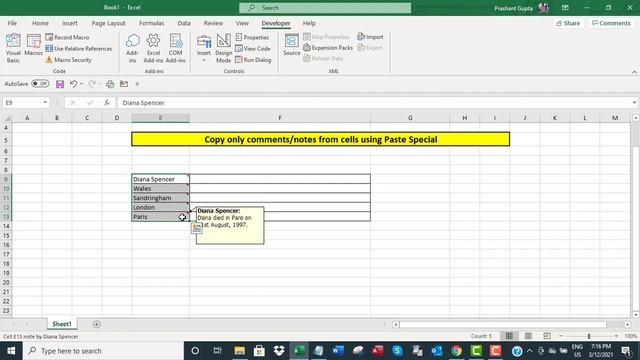Click the Select All corner triangle
The image size is (640, 360).
click(7, 118)
